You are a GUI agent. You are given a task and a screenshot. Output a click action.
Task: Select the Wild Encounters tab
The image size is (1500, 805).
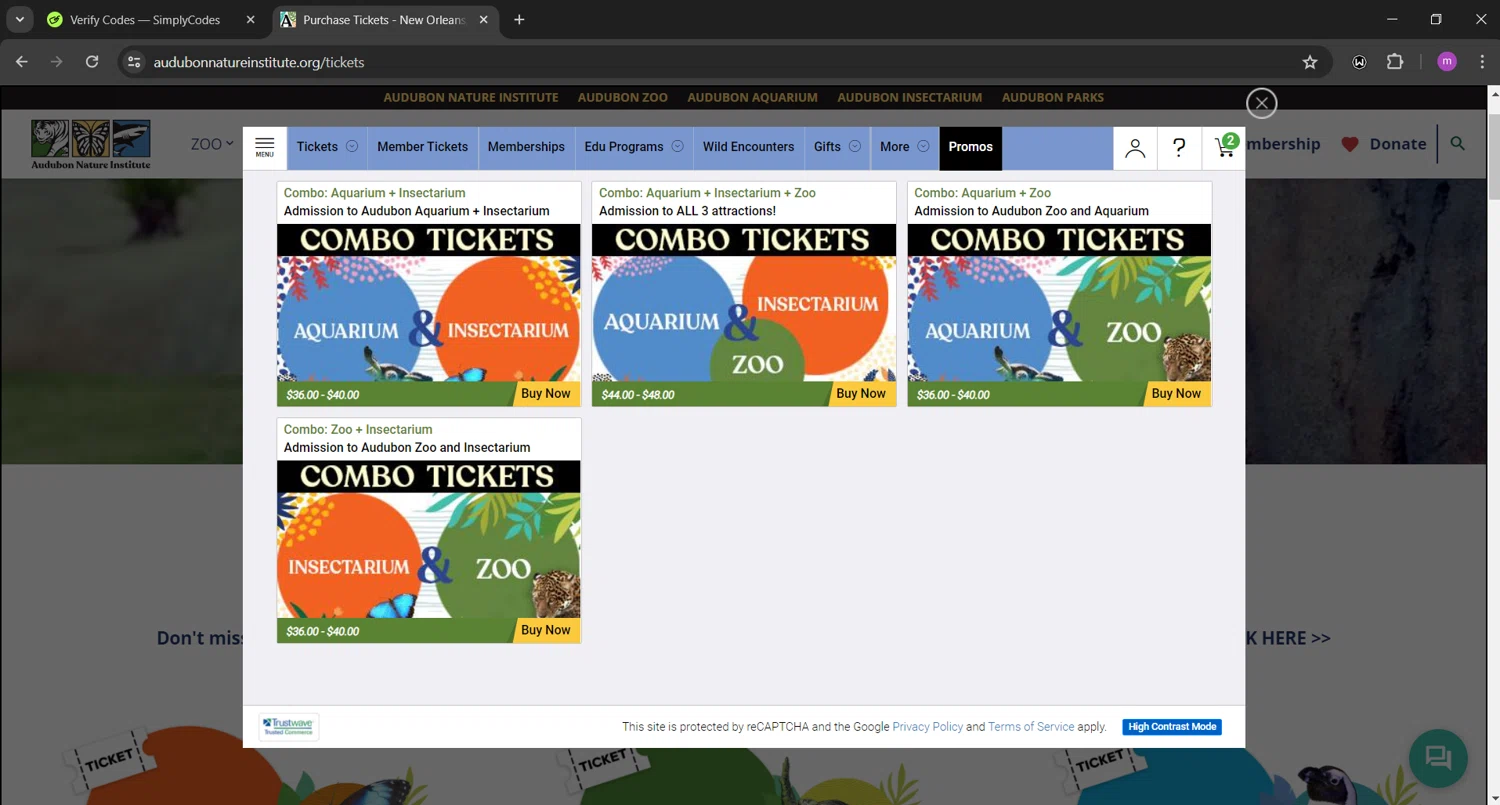(x=748, y=147)
